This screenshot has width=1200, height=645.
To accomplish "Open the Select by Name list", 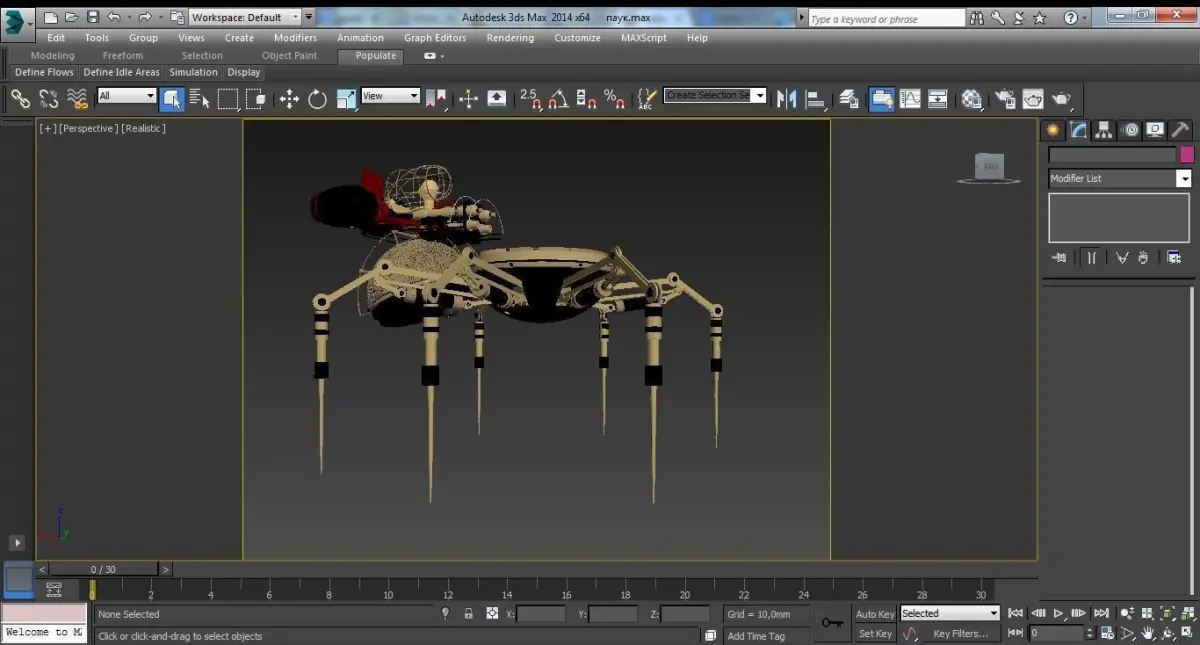I will (200, 98).
